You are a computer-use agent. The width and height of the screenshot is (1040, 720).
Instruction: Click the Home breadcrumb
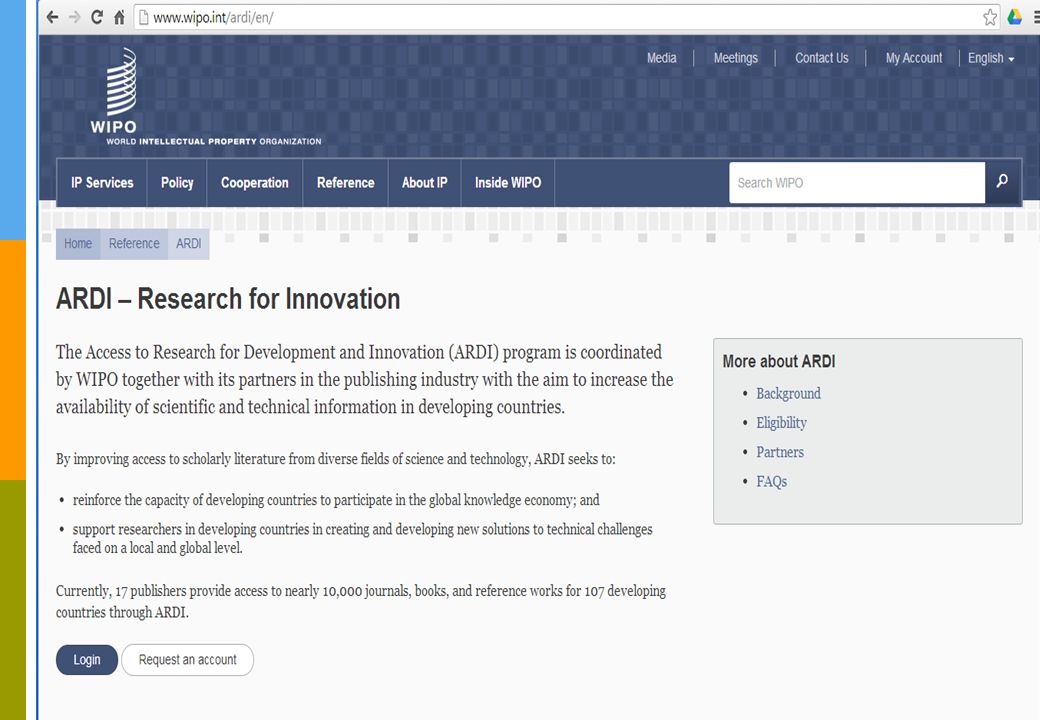[x=78, y=243]
